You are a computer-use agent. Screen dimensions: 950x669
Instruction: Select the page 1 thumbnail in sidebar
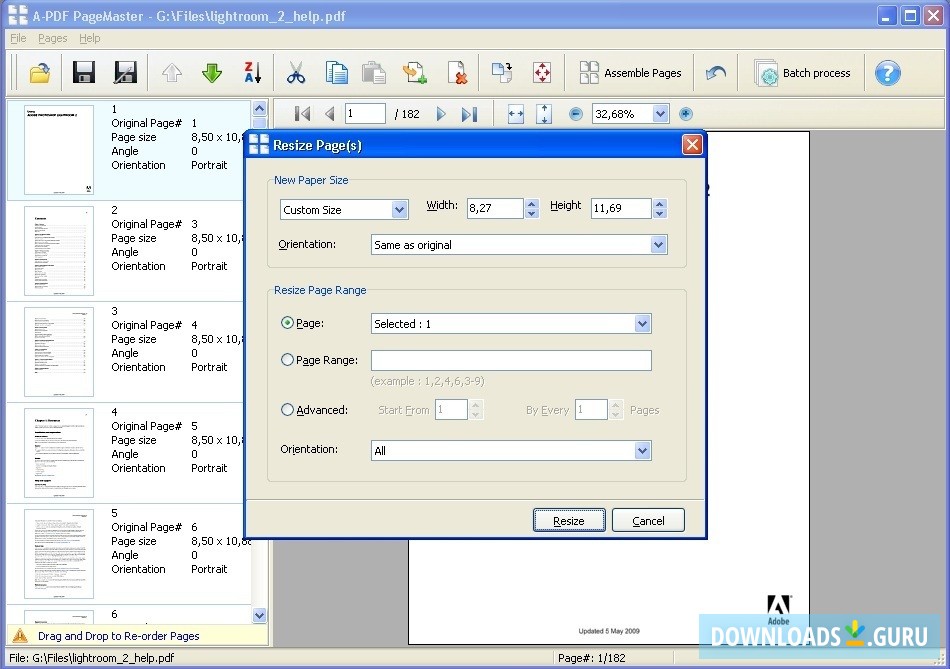click(x=58, y=148)
